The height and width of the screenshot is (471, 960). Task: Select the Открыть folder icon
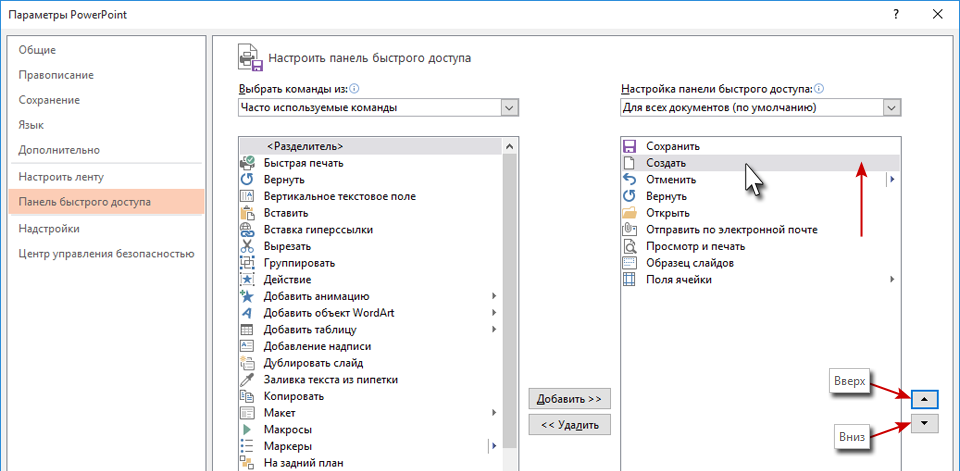pyautogui.click(x=629, y=213)
